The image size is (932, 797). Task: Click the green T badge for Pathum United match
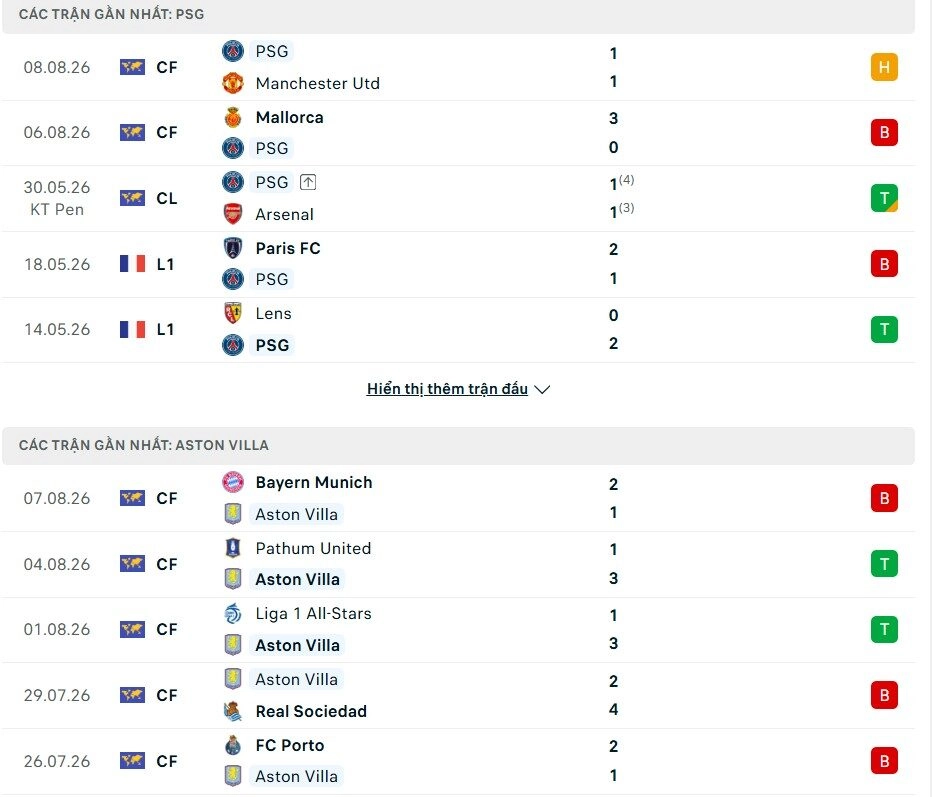click(x=884, y=563)
